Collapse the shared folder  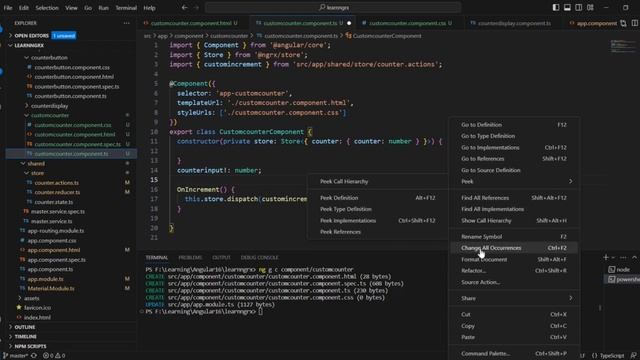click(36, 163)
